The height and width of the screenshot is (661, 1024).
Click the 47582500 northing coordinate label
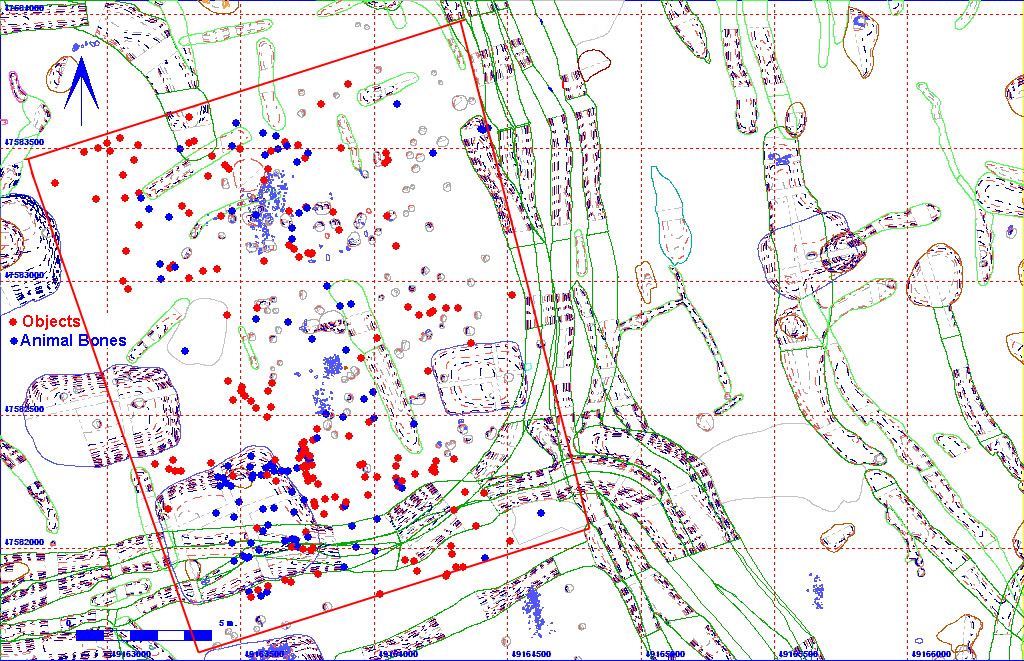[24, 409]
